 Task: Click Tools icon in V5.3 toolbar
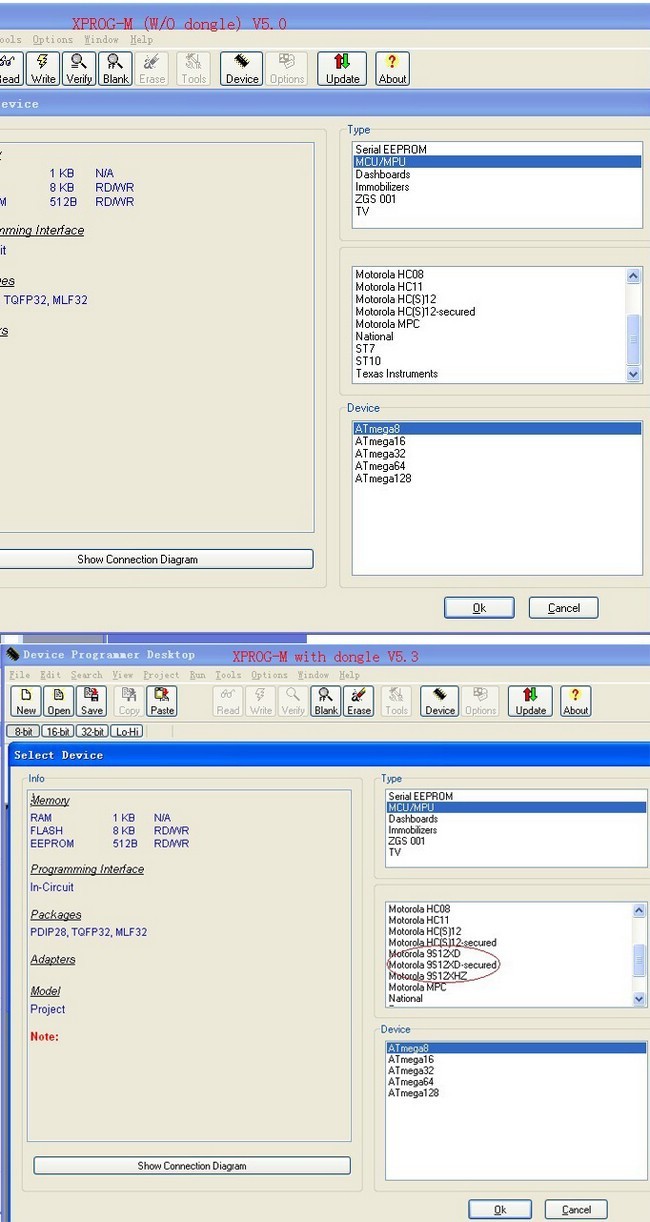pos(396,701)
